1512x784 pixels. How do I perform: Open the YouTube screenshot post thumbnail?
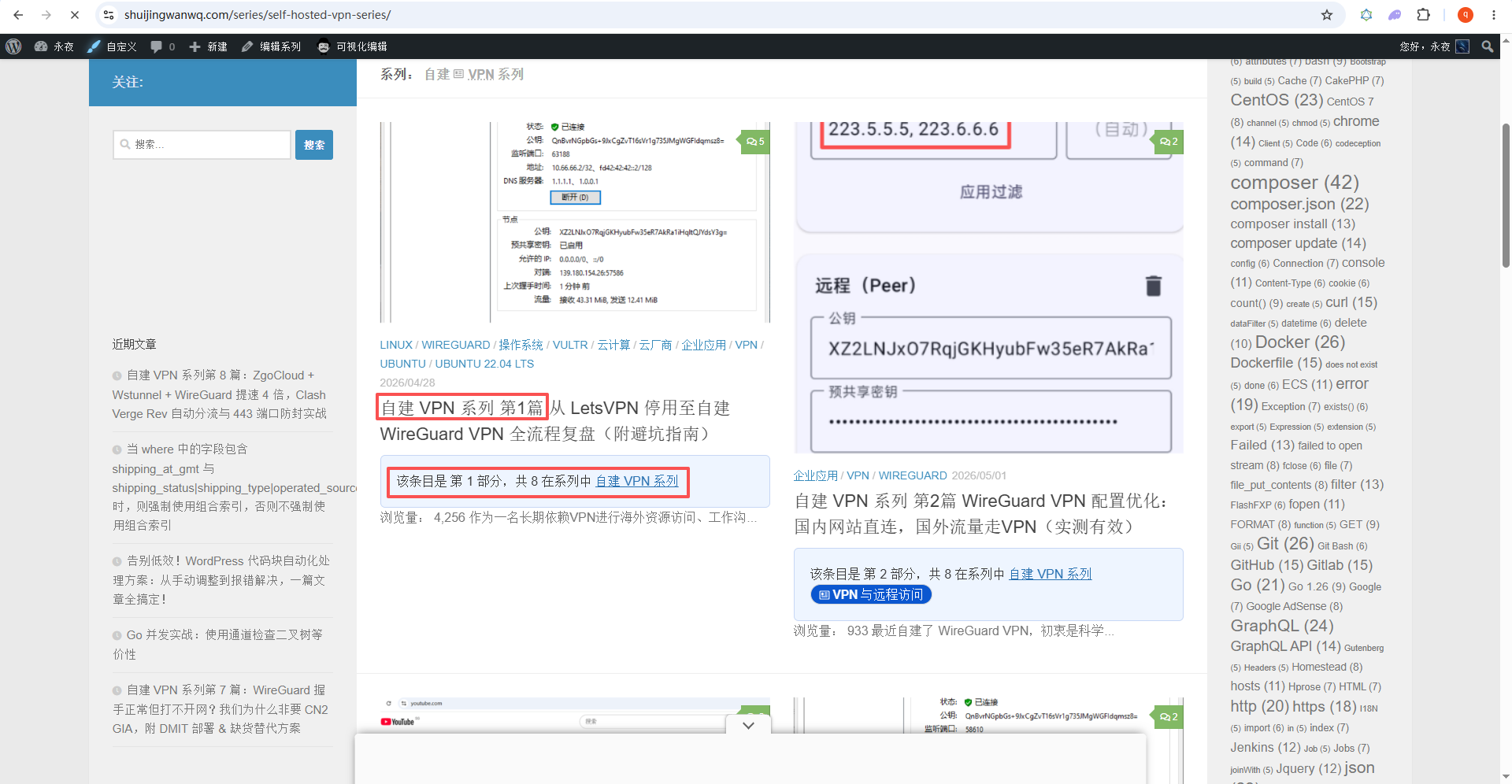tap(575, 716)
